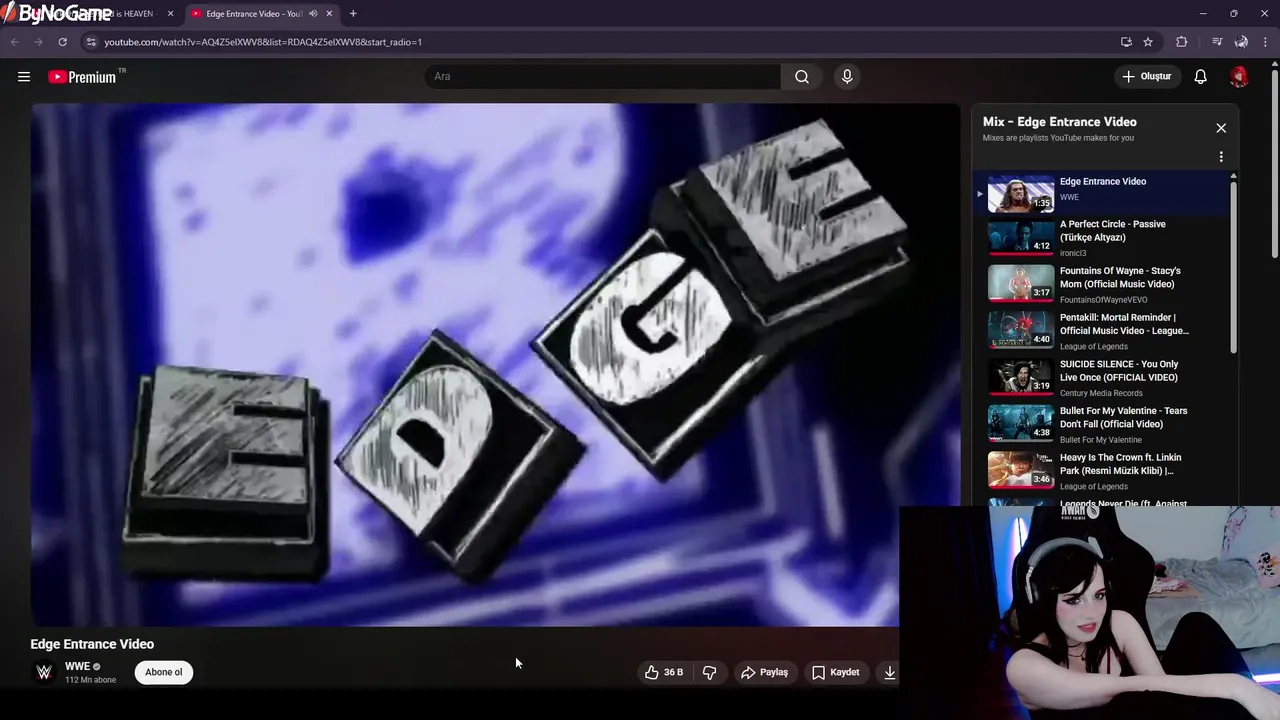Close the Edge Entrance Video tab
Viewport: 1280px width, 720px height.
tap(329, 14)
